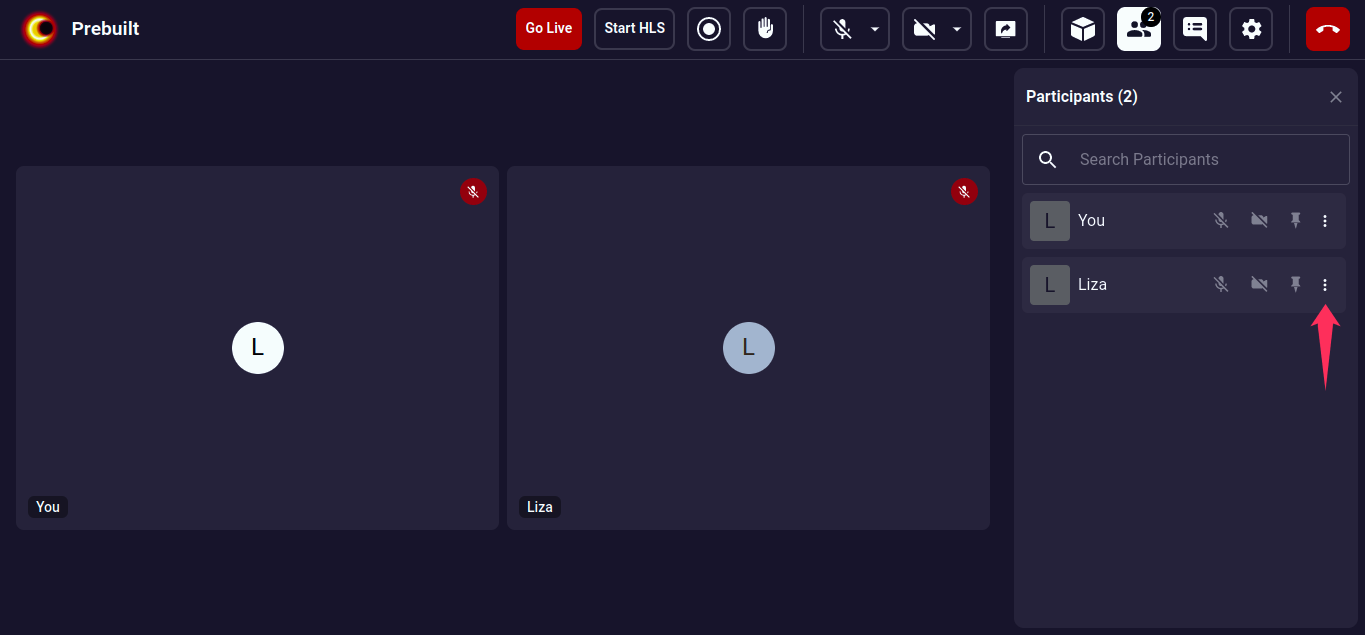Leave the call with the red hang-up button
1365x635 pixels.
pyautogui.click(x=1328, y=29)
